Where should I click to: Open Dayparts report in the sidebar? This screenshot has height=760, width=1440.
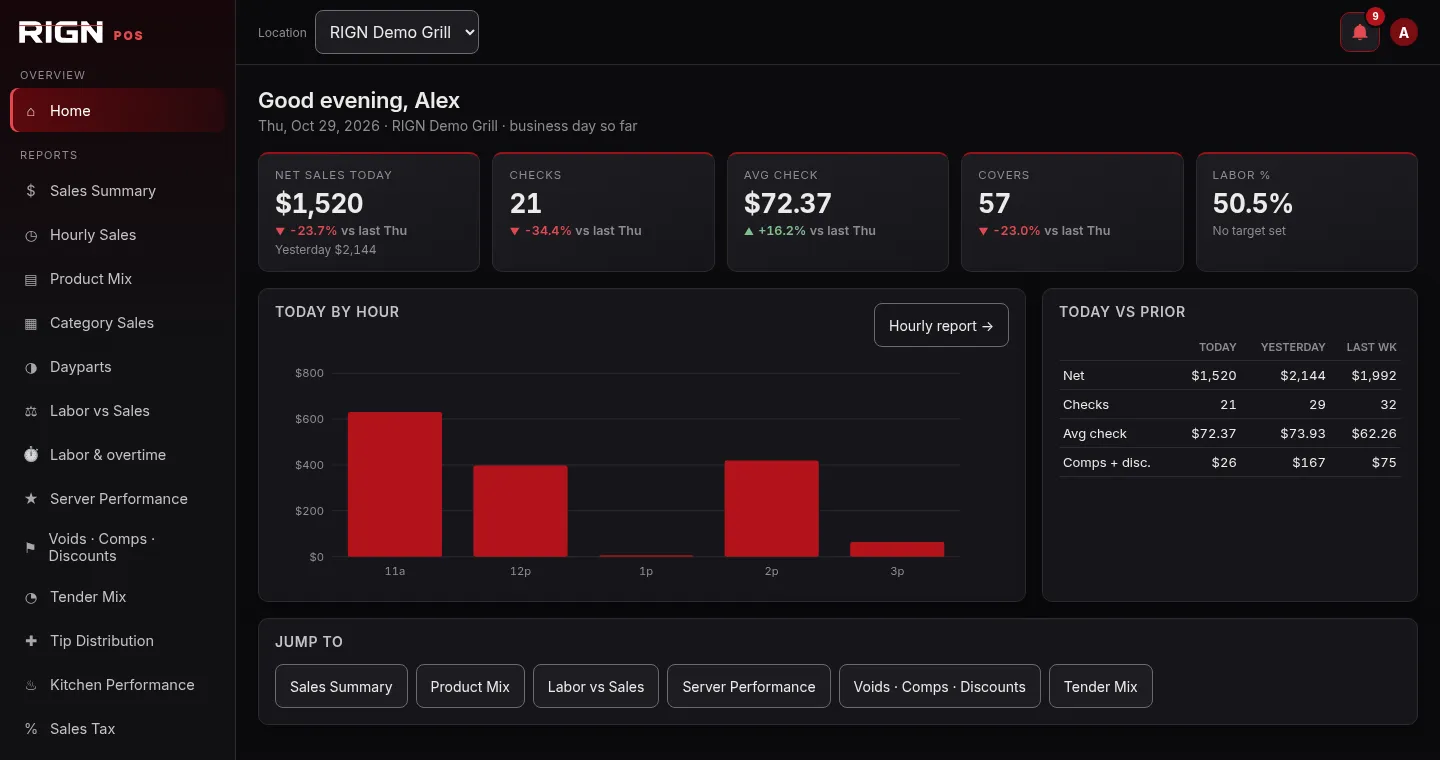[x=118, y=367]
